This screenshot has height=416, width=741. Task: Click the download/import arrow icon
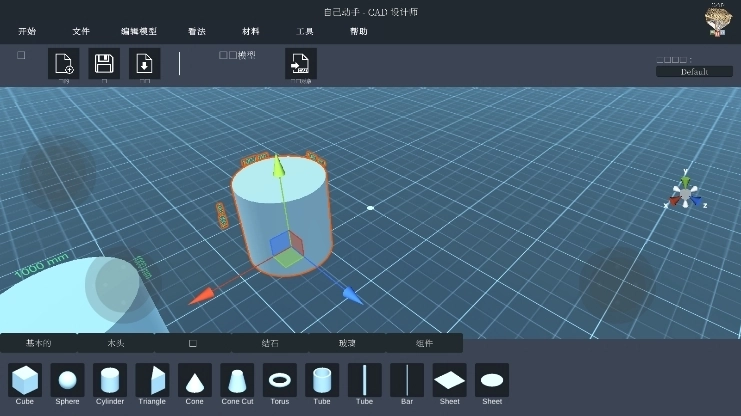point(144,64)
